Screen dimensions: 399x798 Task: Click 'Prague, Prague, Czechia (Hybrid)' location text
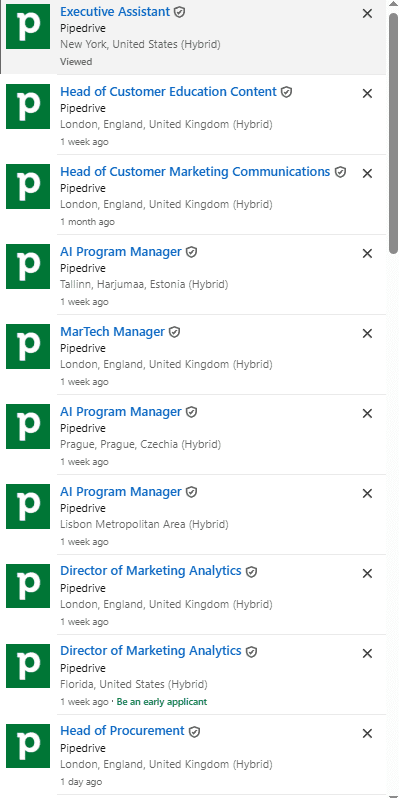point(140,444)
